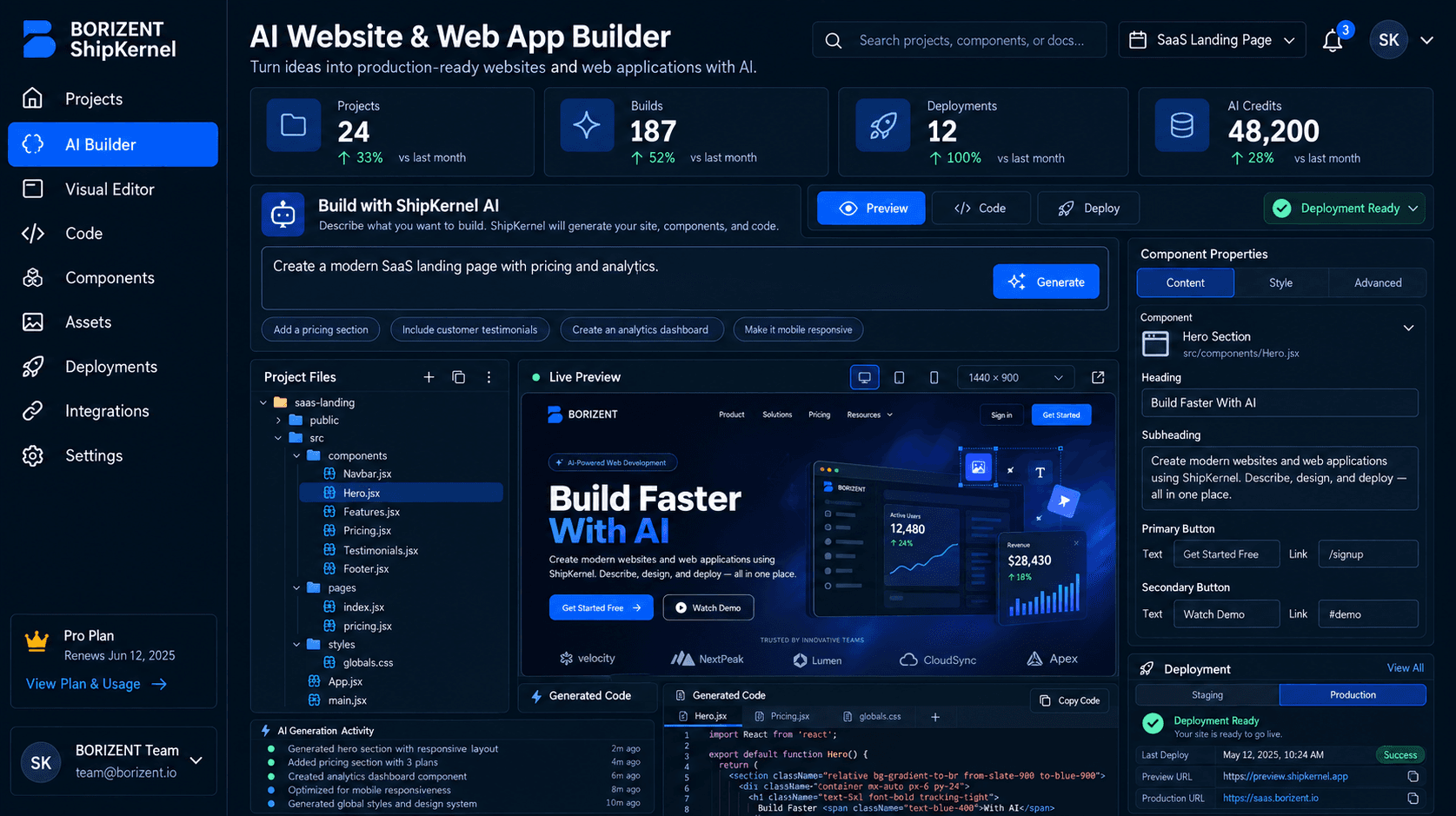This screenshot has width=1456, height=816.
Task: Open the saas.borizent.io production link
Action: (1270, 798)
